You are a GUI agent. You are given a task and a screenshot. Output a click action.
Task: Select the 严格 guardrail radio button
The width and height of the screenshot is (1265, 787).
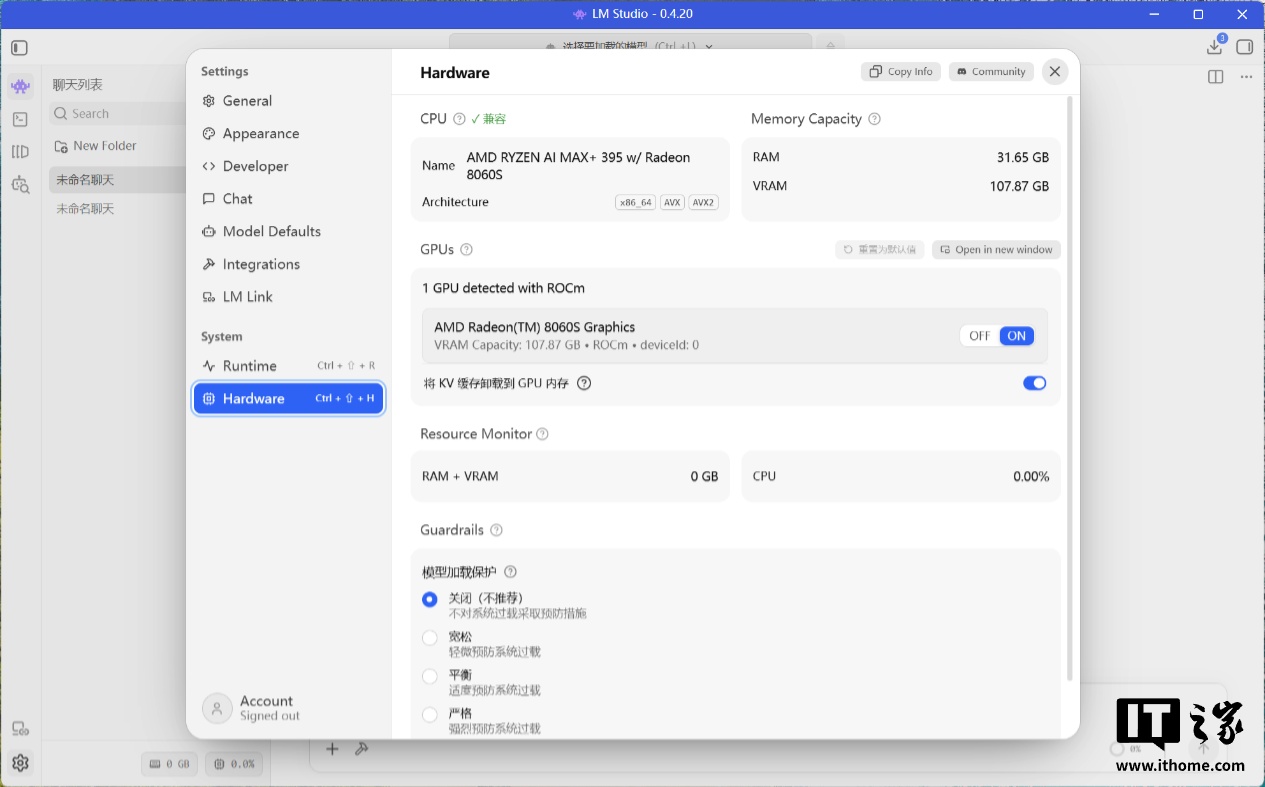(x=430, y=714)
